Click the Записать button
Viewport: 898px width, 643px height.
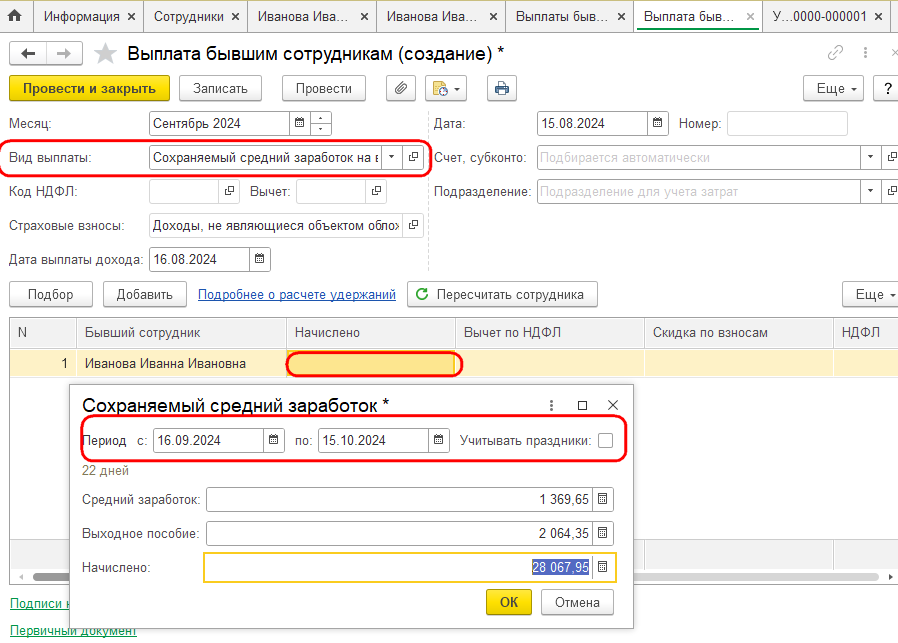[220, 88]
